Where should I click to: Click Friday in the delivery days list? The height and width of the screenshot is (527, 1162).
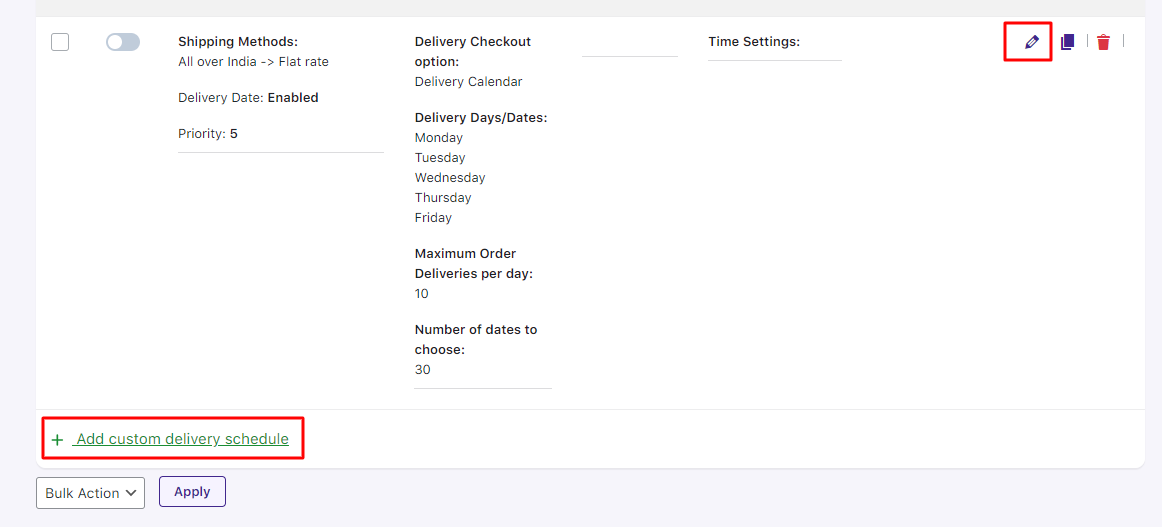[433, 218]
